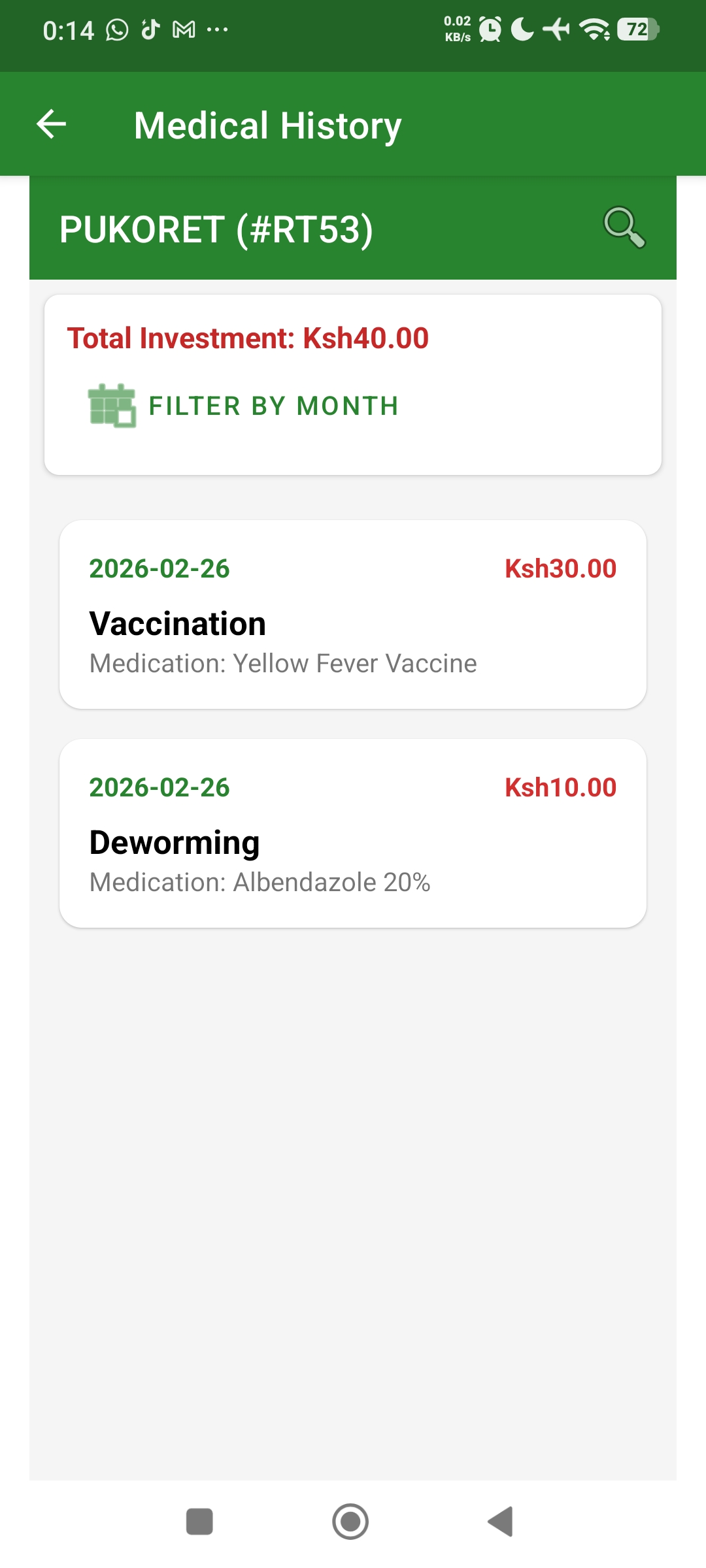706x1568 pixels.
Task: Open the Vaccination record card
Action: coord(353,614)
